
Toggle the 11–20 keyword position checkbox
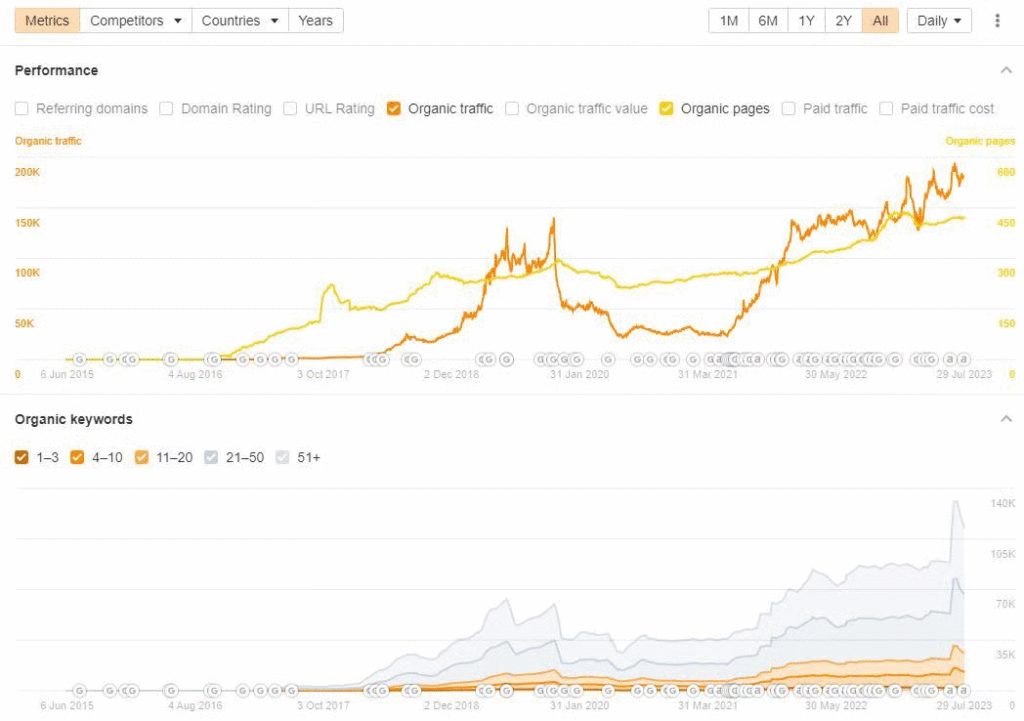[x=141, y=457]
